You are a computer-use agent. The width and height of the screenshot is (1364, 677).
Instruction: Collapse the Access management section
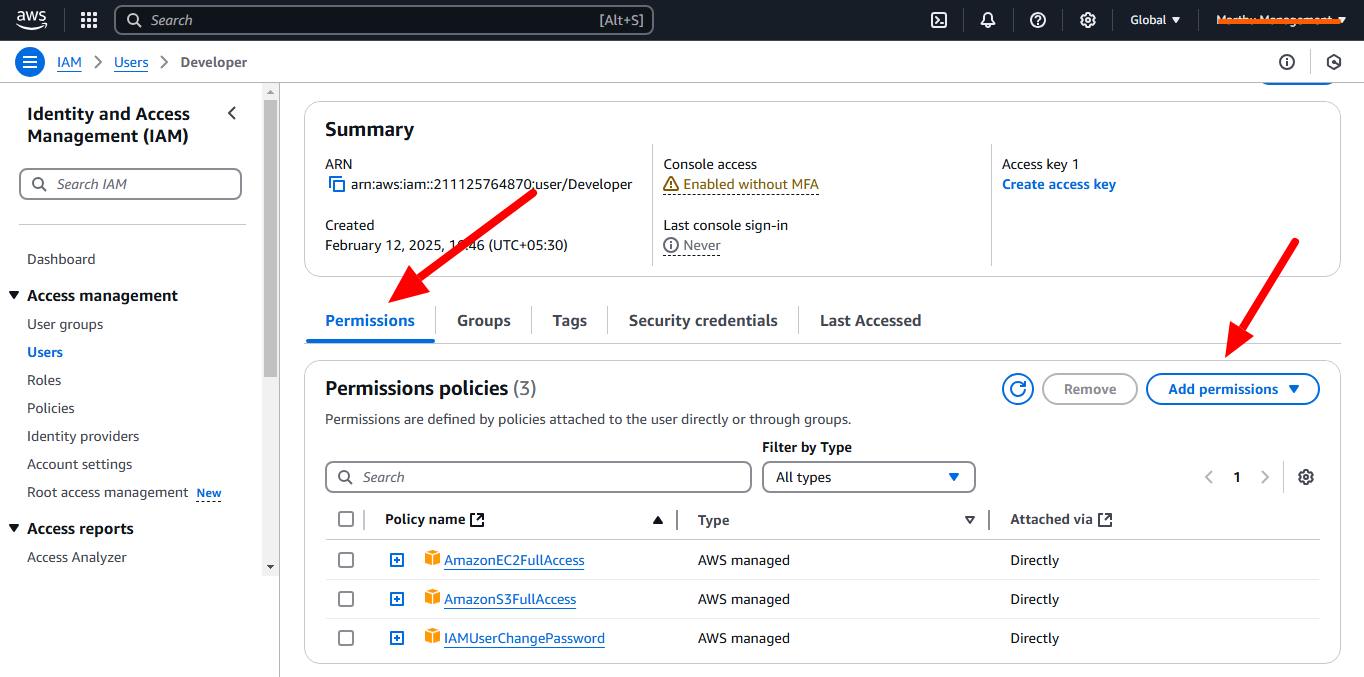point(14,296)
